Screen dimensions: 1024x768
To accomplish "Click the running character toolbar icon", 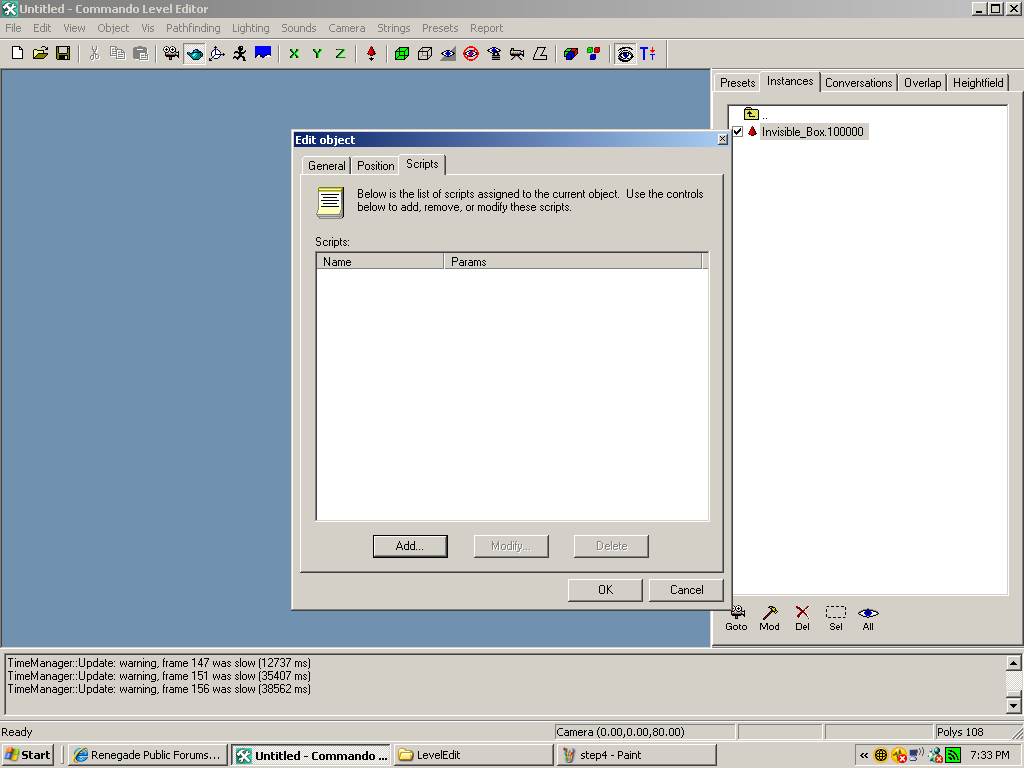I will pyautogui.click(x=240, y=53).
